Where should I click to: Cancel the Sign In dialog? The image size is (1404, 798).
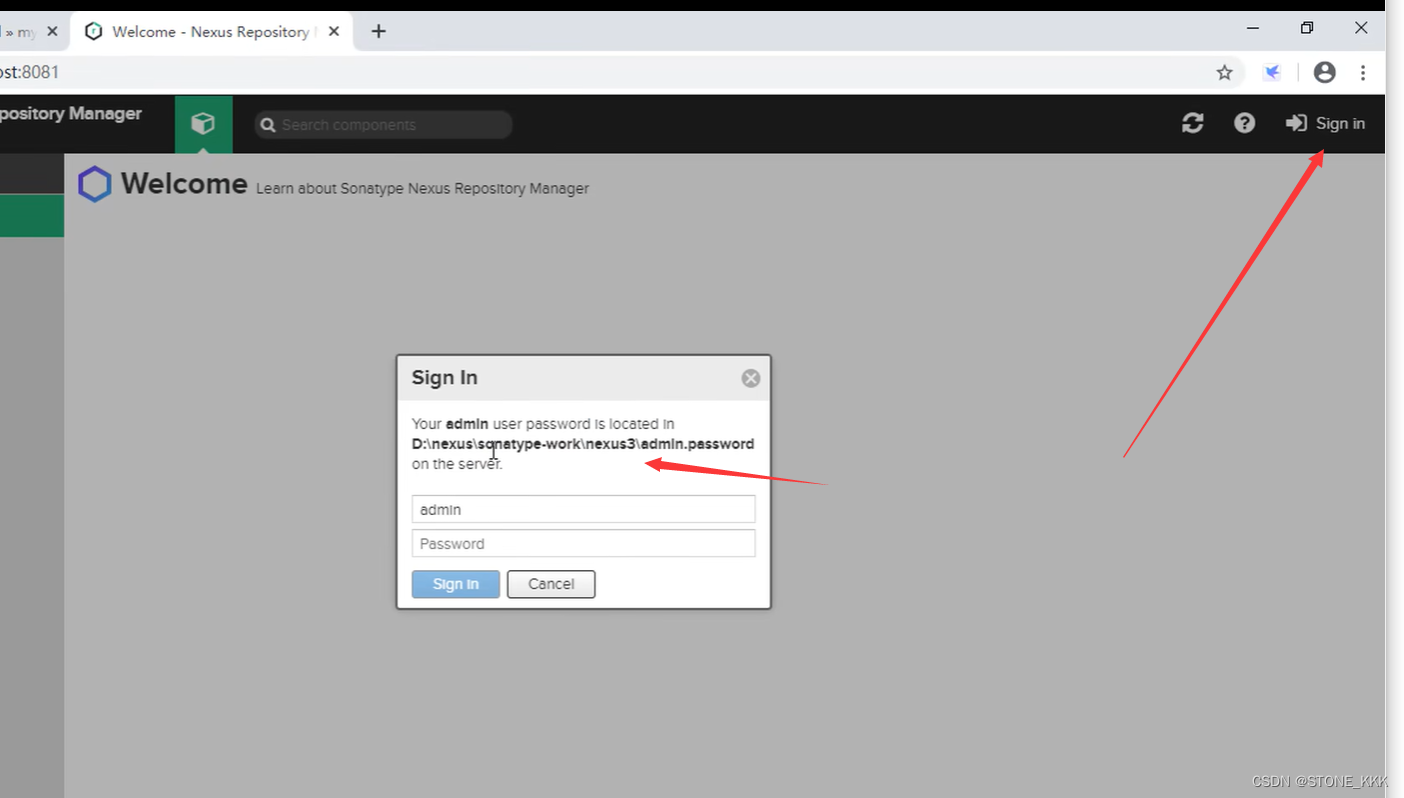click(x=551, y=584)
